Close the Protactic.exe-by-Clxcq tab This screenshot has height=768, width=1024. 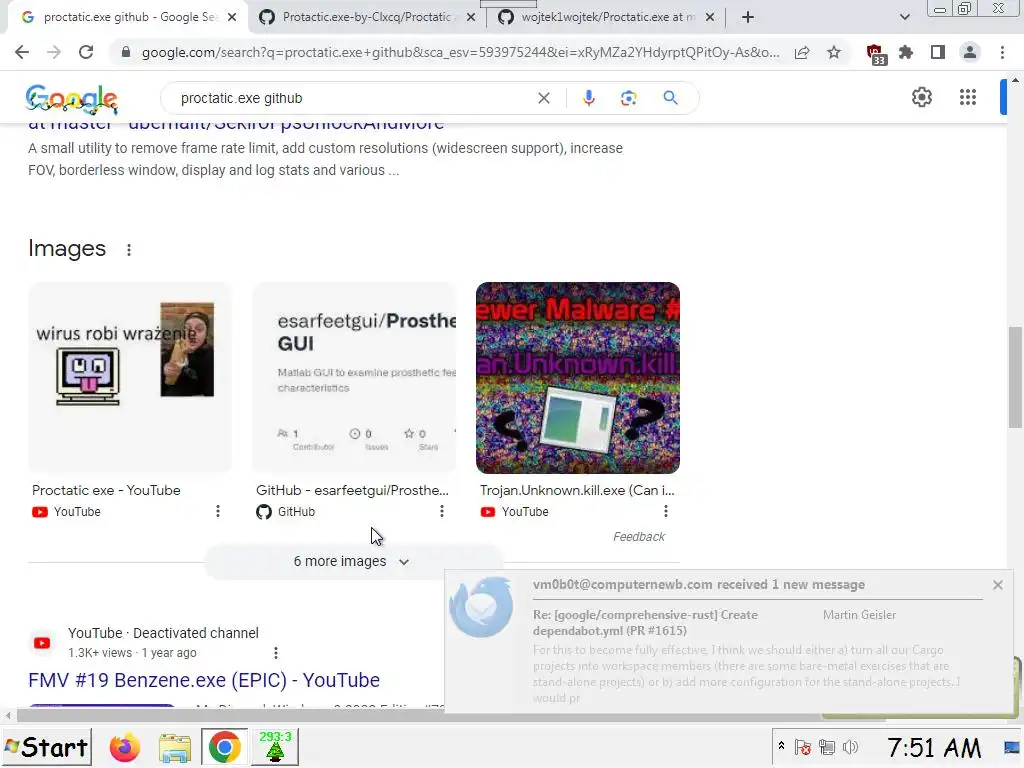[x=471, y=17]
